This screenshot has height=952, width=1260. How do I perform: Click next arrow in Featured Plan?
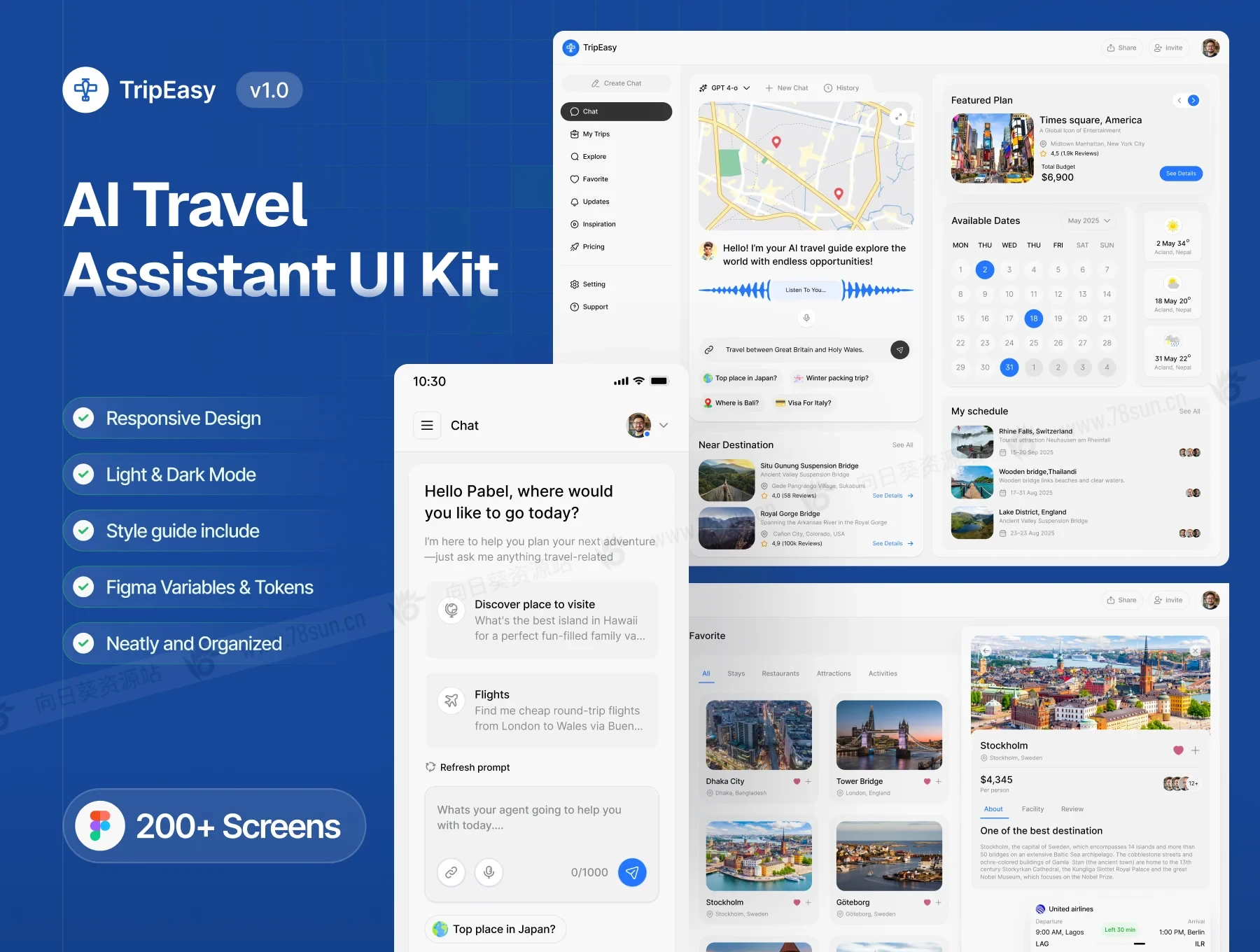[x=1193, y=101]
